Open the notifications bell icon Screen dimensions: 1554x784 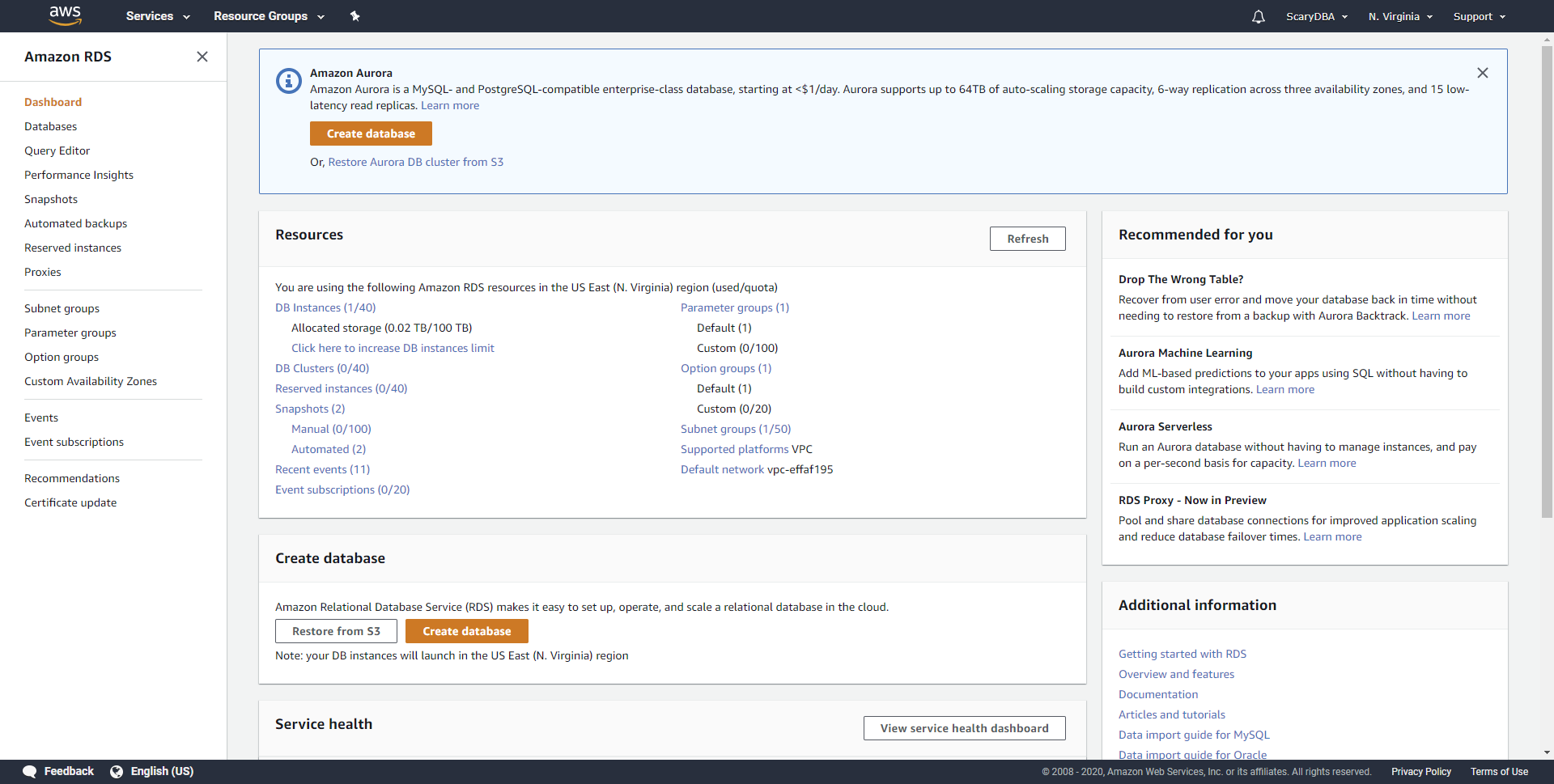1258,16
